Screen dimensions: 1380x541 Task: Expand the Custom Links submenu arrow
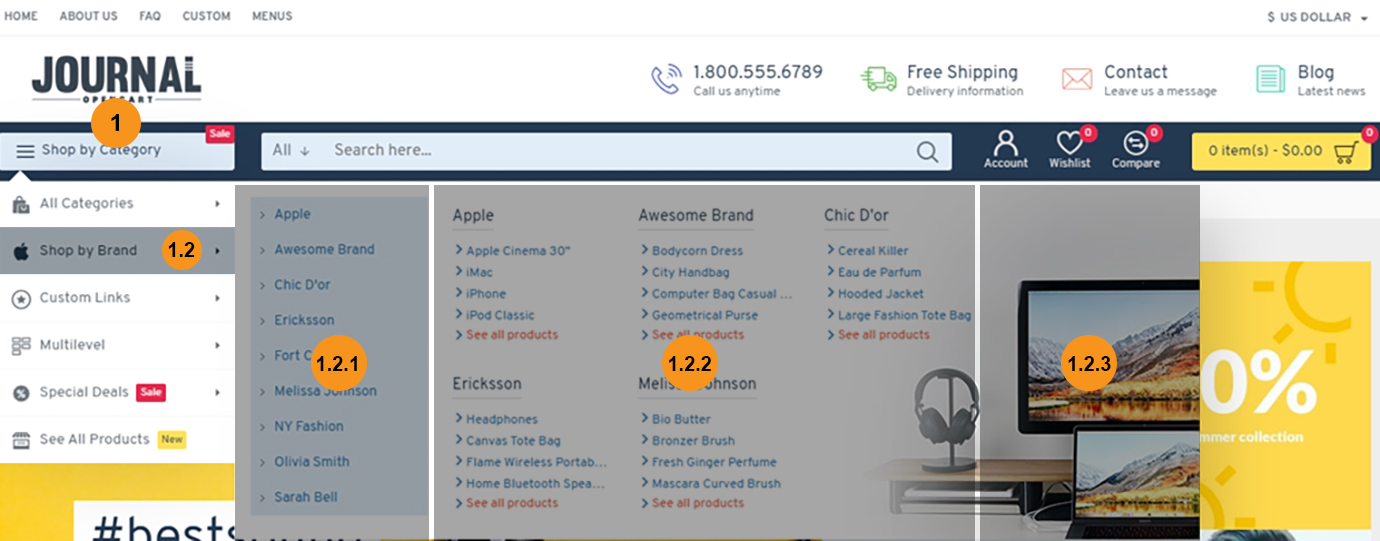(217, 298)
